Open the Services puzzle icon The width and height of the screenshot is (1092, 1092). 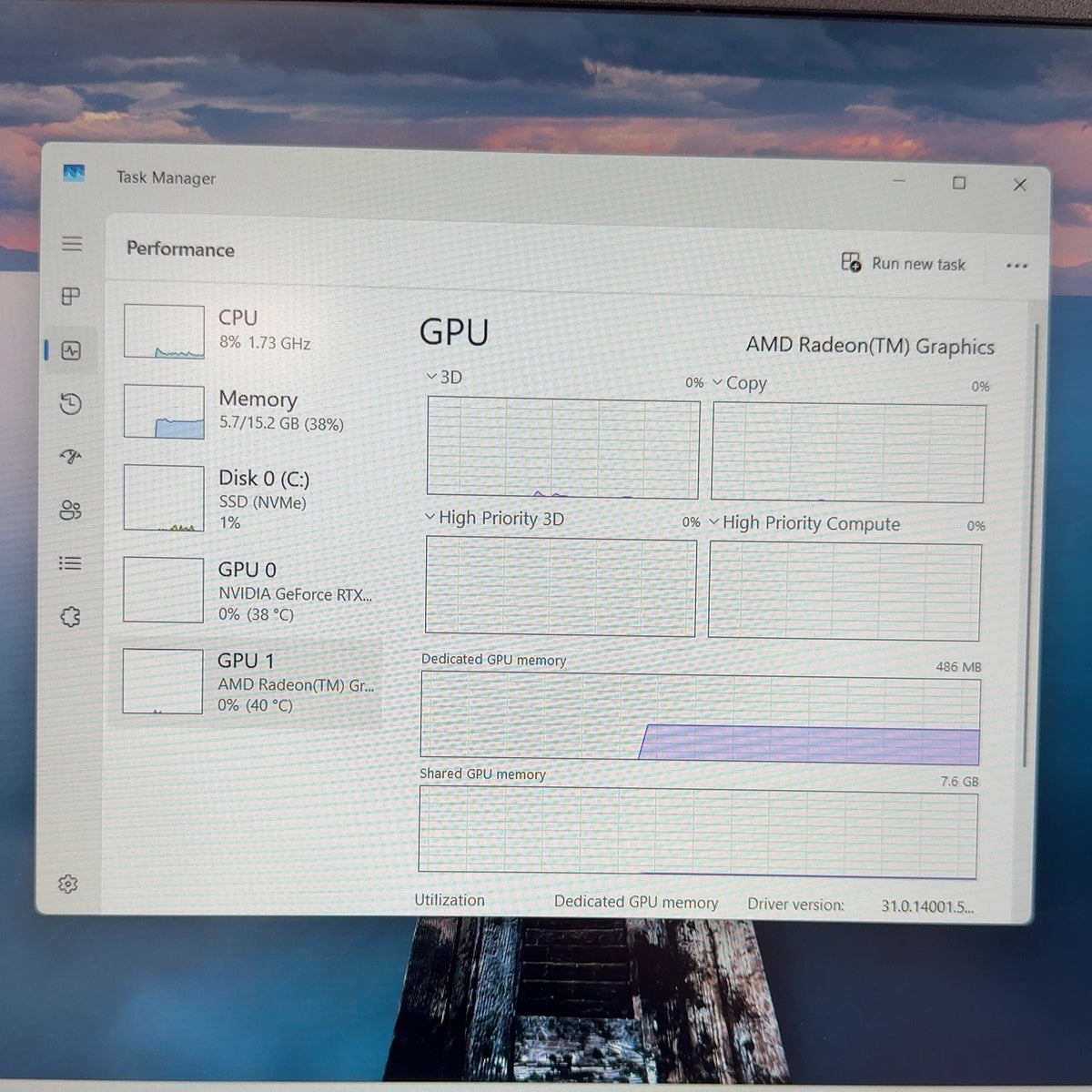71,617
